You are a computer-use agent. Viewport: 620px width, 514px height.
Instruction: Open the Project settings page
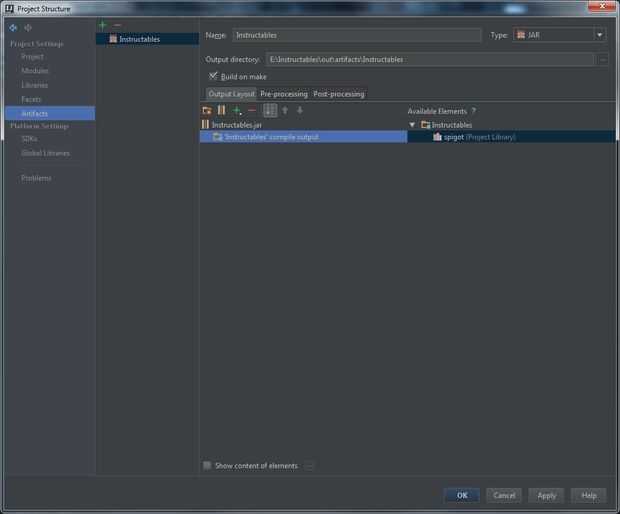click(32, 57)
